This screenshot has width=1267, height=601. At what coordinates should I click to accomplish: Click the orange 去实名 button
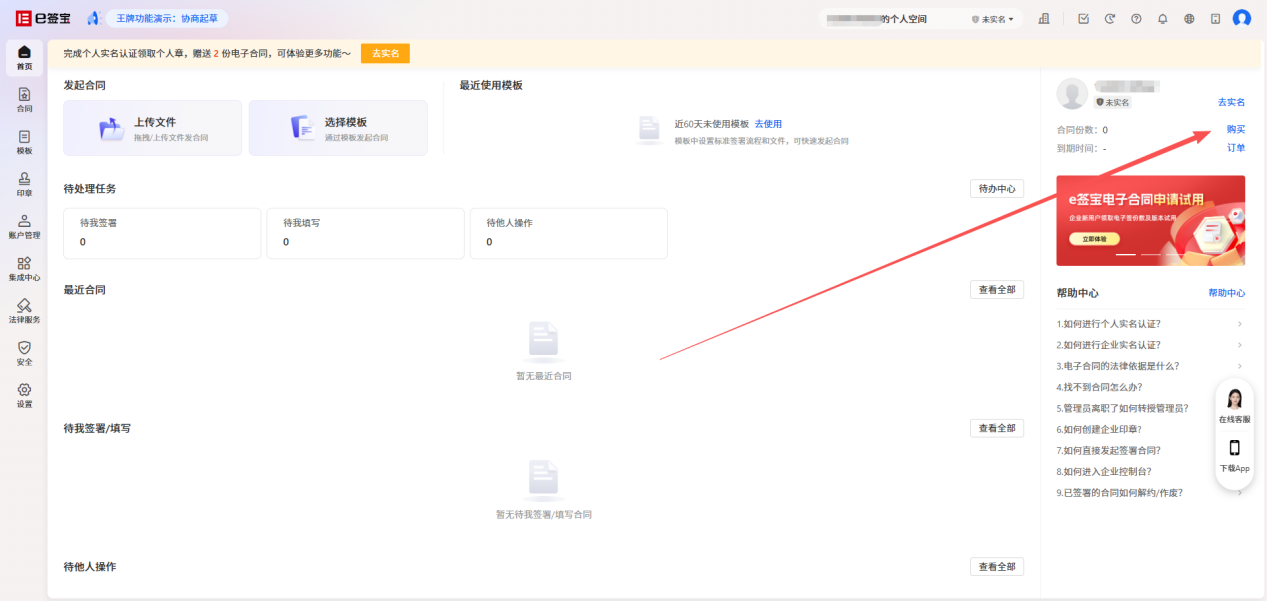[385, 54]
